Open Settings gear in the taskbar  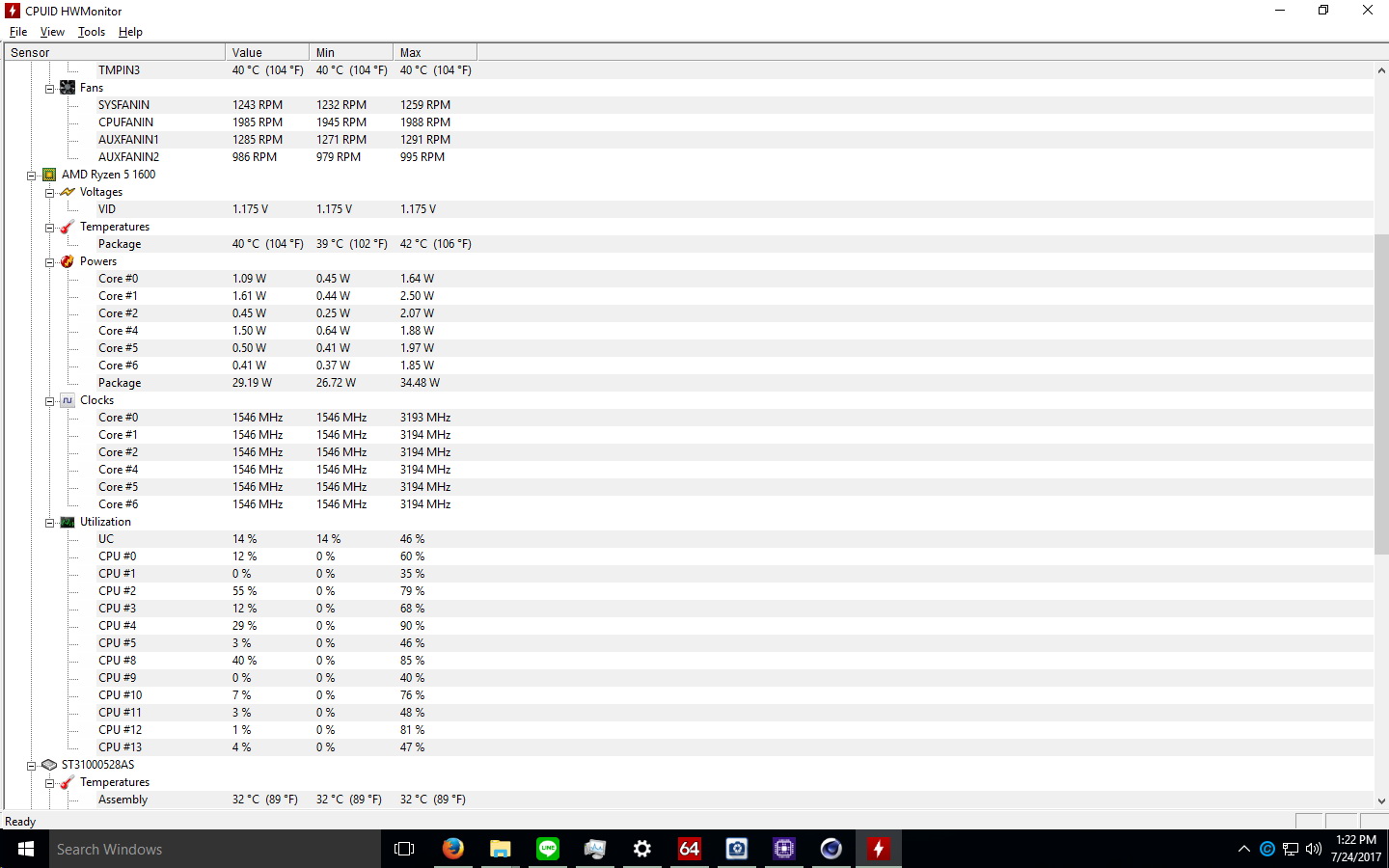pos(641,849)
